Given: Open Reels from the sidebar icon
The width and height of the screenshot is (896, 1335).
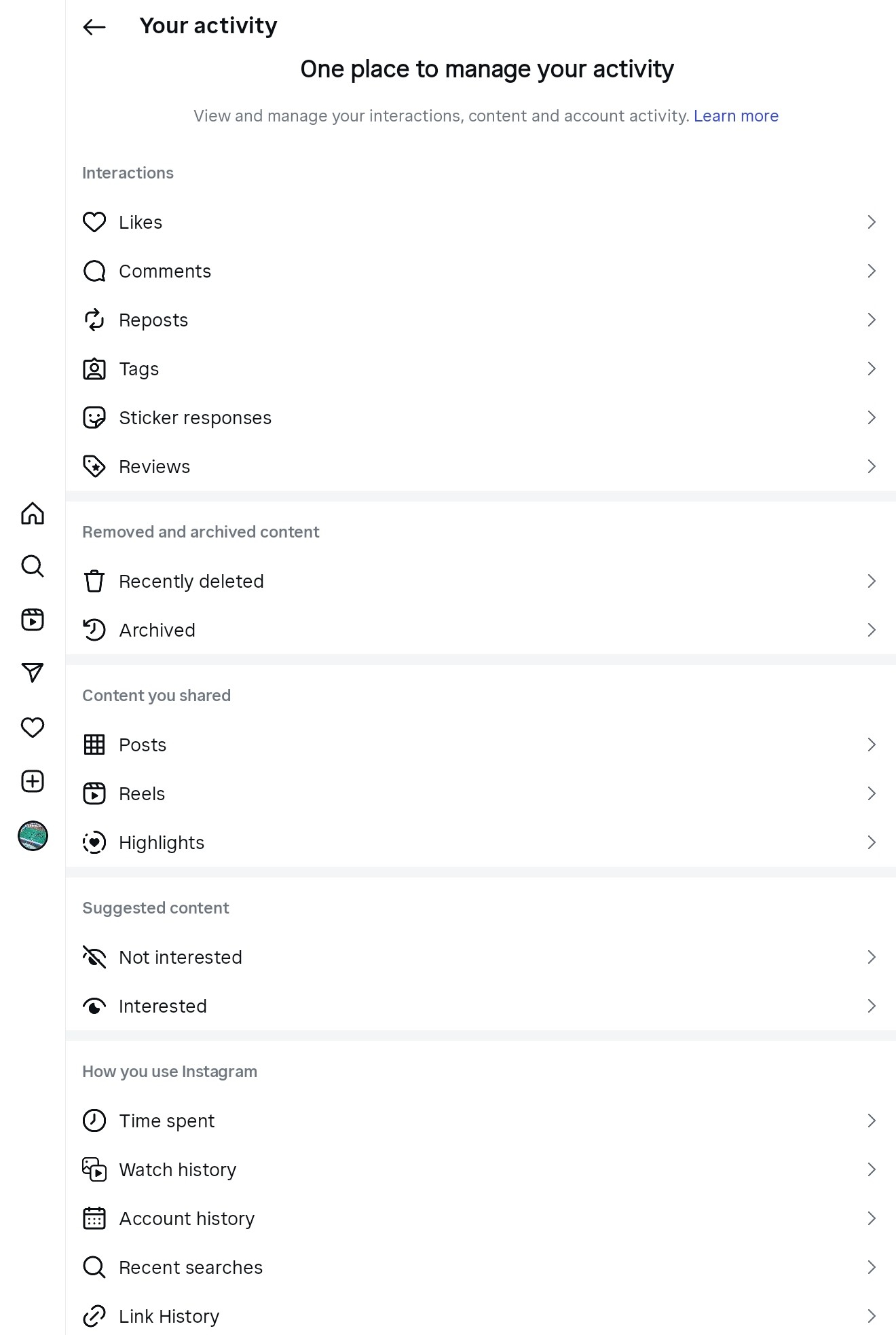Looking at the screenshot, I should [x=33, y=620].
